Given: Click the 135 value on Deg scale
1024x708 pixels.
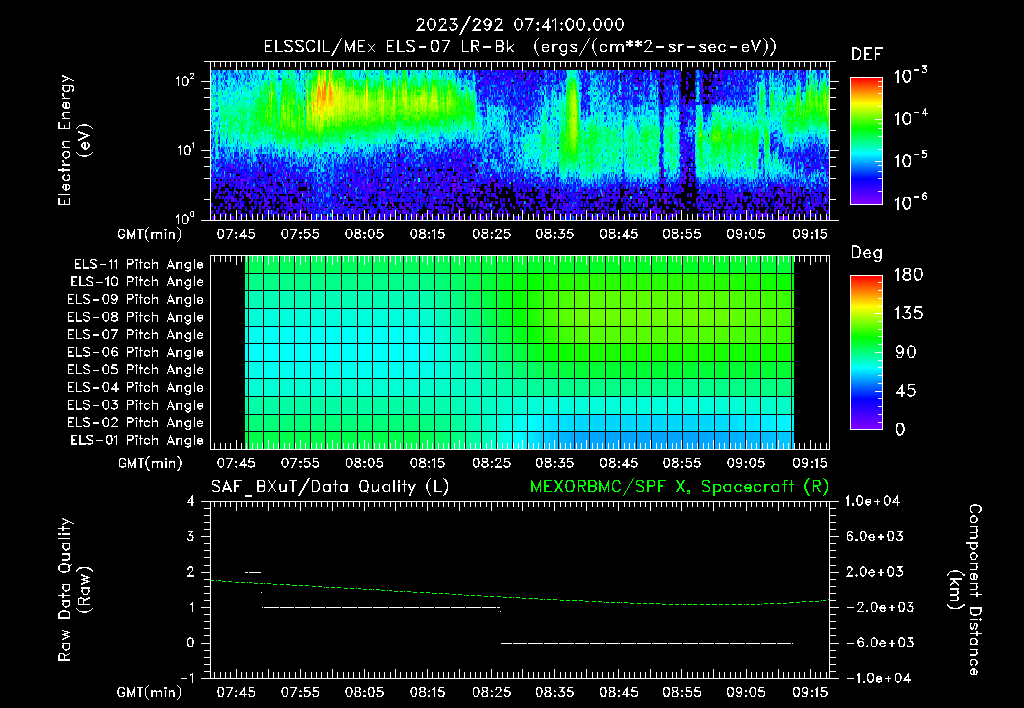Looking at the screenshot, I should [x=909, y=314].
